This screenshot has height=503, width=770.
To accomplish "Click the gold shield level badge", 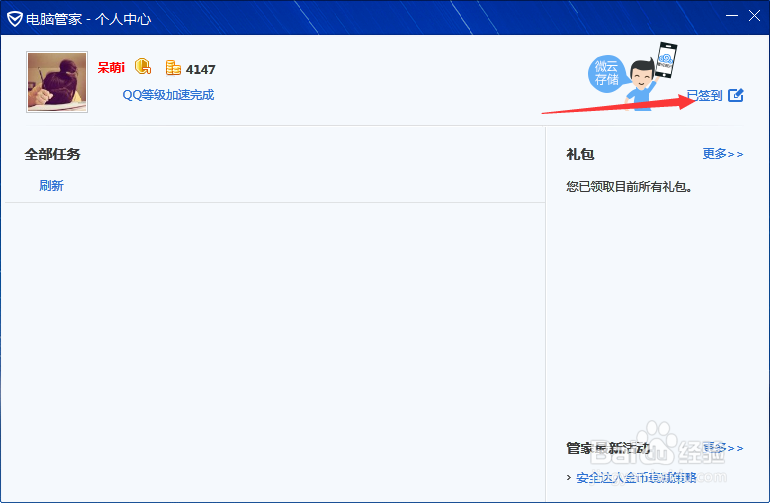I will coord(143,66).
